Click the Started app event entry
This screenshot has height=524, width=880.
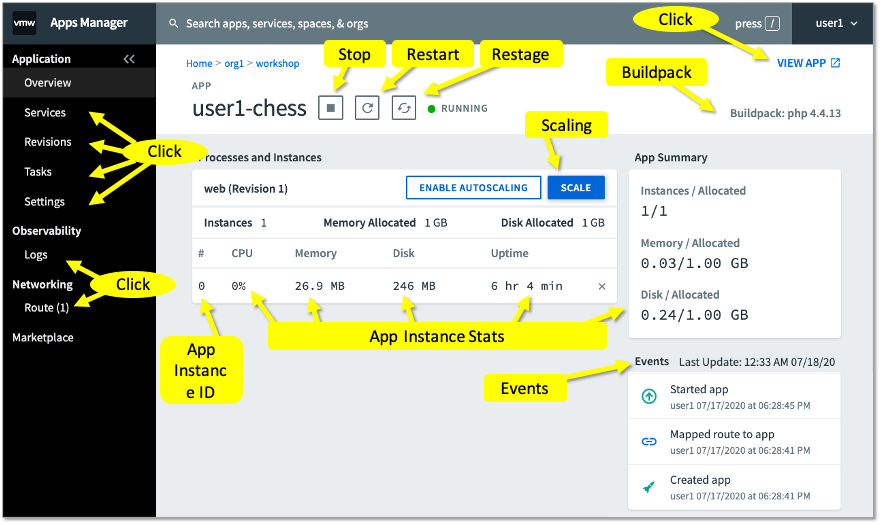click(734, 396)
